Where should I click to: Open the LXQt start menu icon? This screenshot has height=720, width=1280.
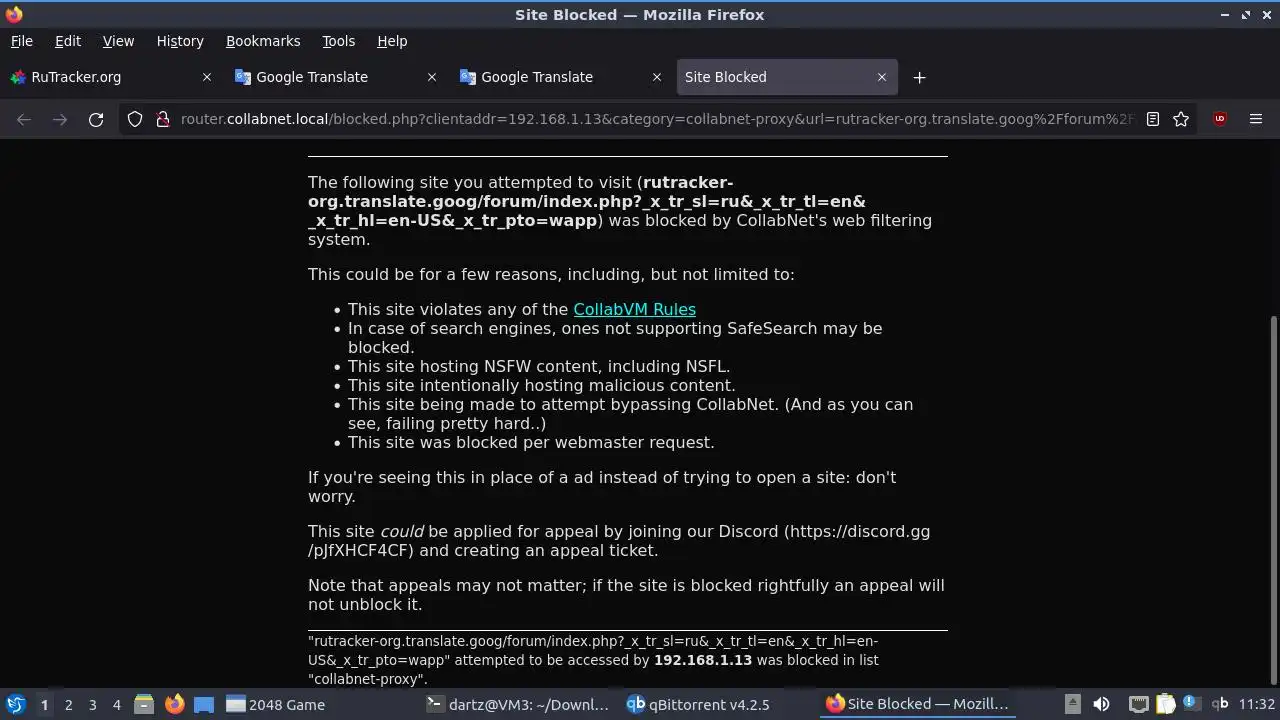(x=15, y=704)
